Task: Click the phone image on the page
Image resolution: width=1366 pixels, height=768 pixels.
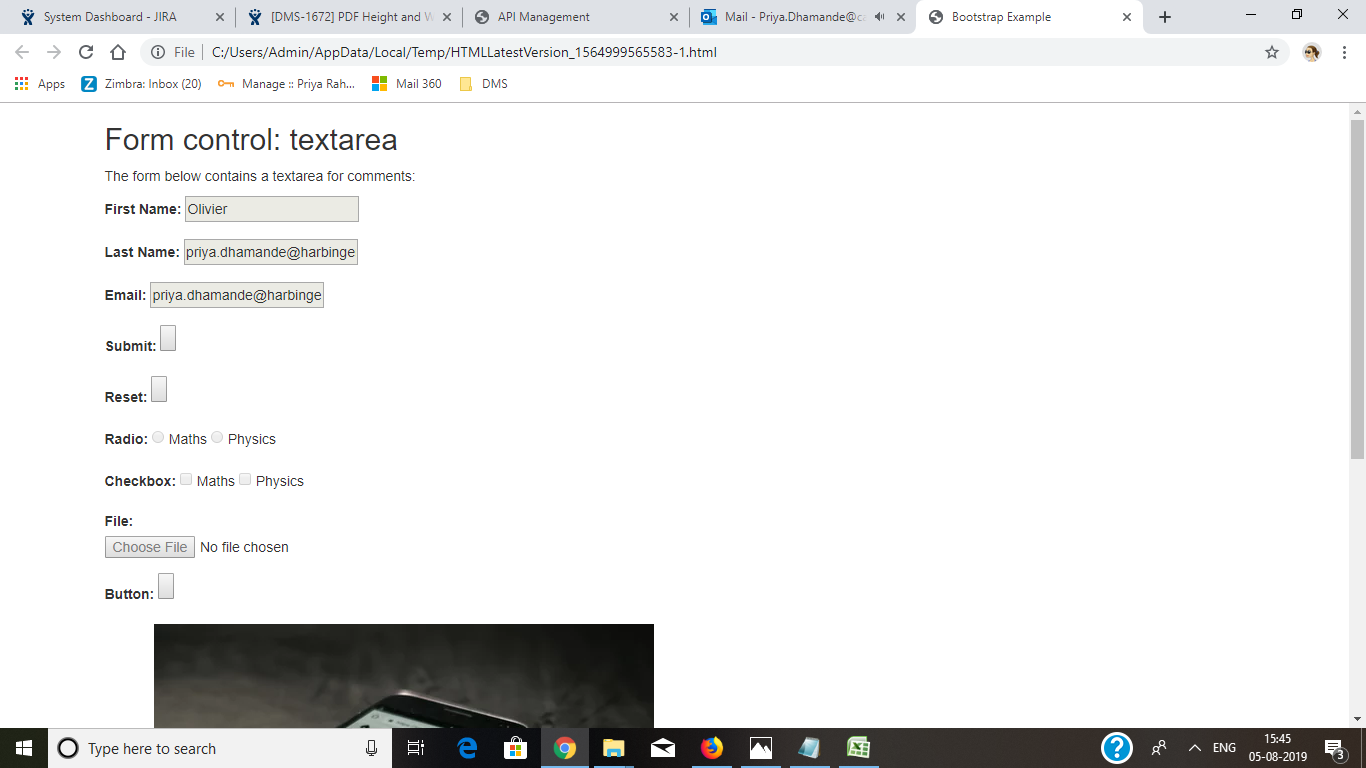Action: click(x=404, y=676)
